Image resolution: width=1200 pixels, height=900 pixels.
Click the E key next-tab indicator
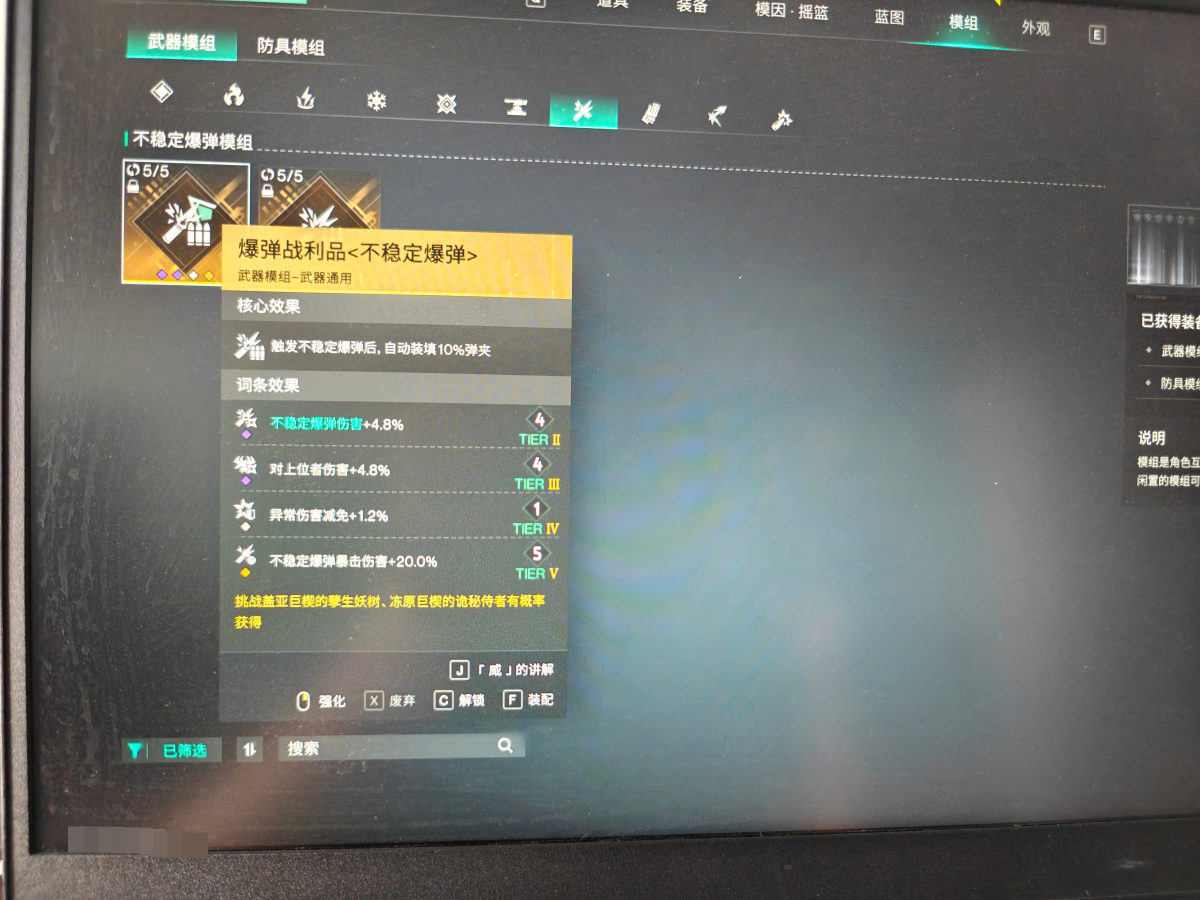point(1097,35)
